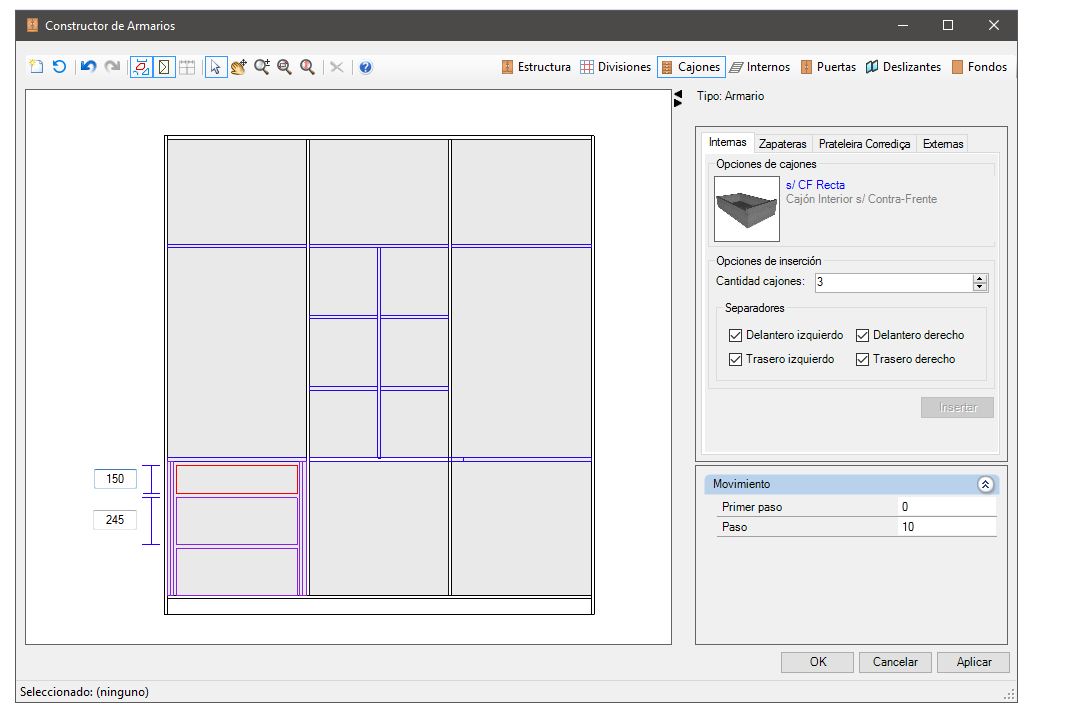Select the Cajones section
The width and height of the screenshot is (1068, 711).
pyautogui.click(x=691, y=67)
